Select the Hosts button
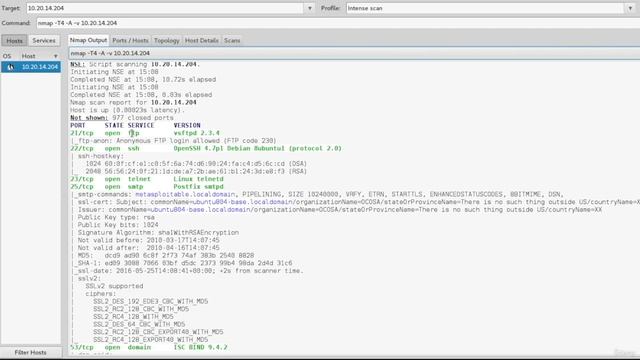640x360 pixels. (x=14, y=41)
